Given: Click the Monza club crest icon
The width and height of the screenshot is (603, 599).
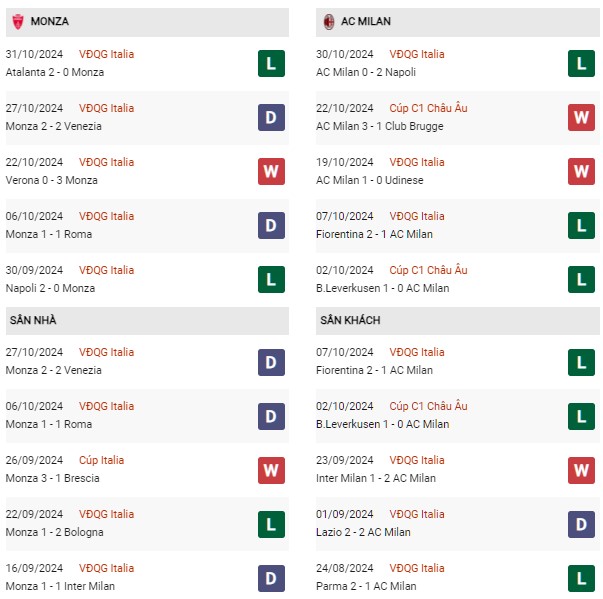Looking at the screenshot, I should click(18, 22).
